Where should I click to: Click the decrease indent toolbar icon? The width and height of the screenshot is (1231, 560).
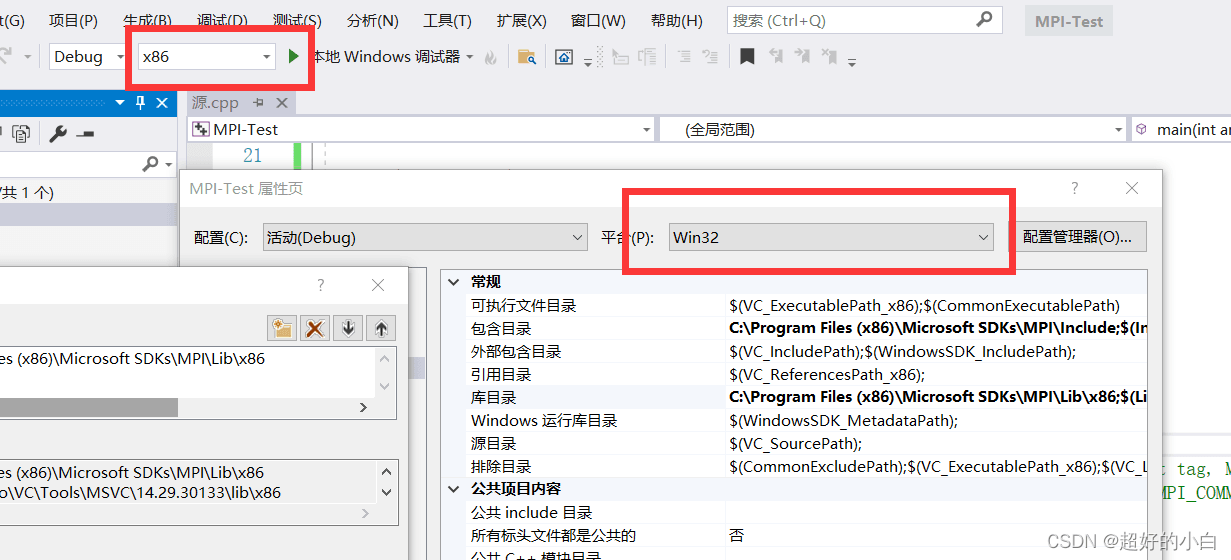(x=684, y=57)
